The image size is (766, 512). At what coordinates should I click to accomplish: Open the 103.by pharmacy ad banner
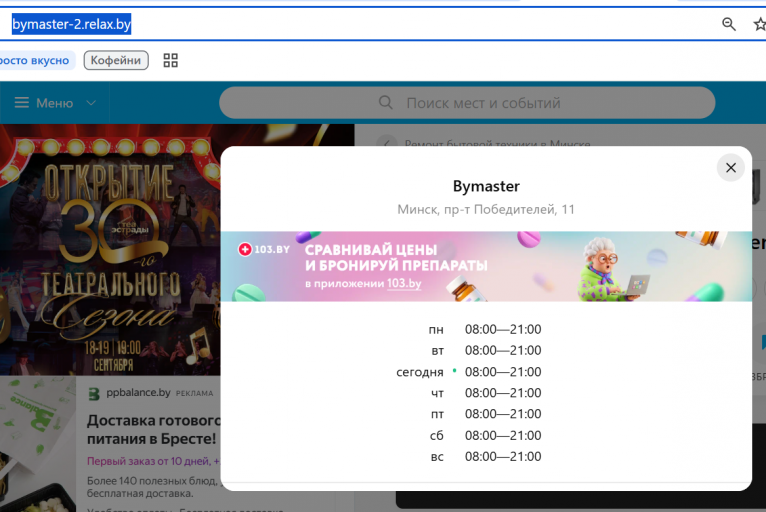point(486,266)
